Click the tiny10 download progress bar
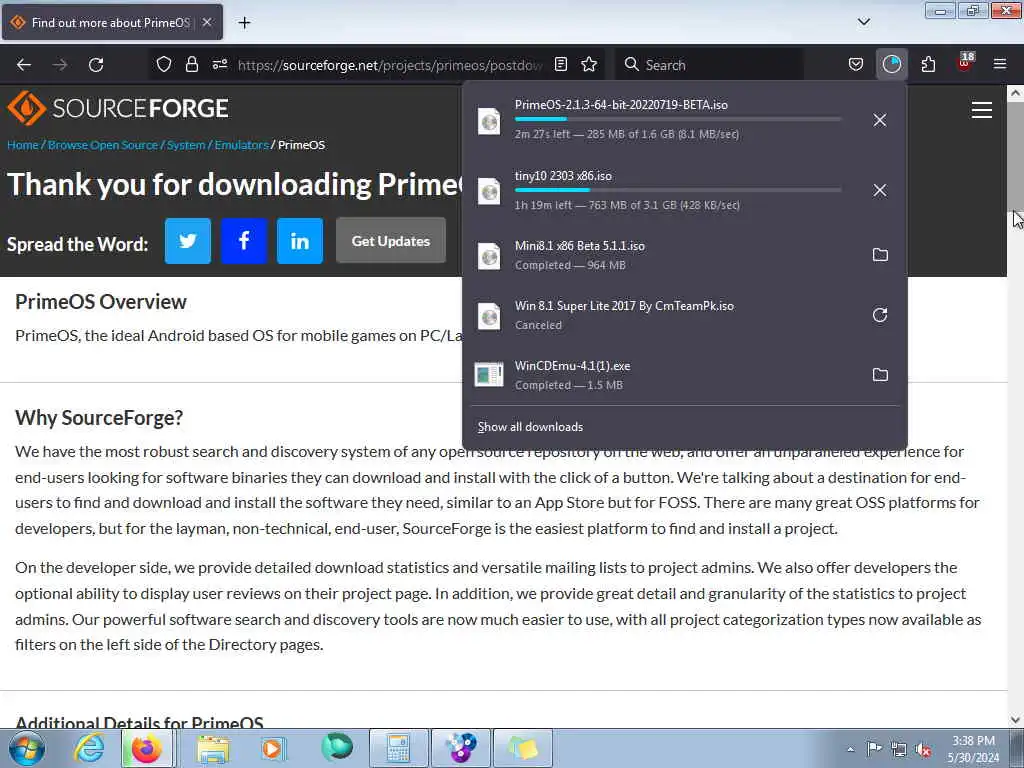1024x768 pixels. [x=678, y=190]
